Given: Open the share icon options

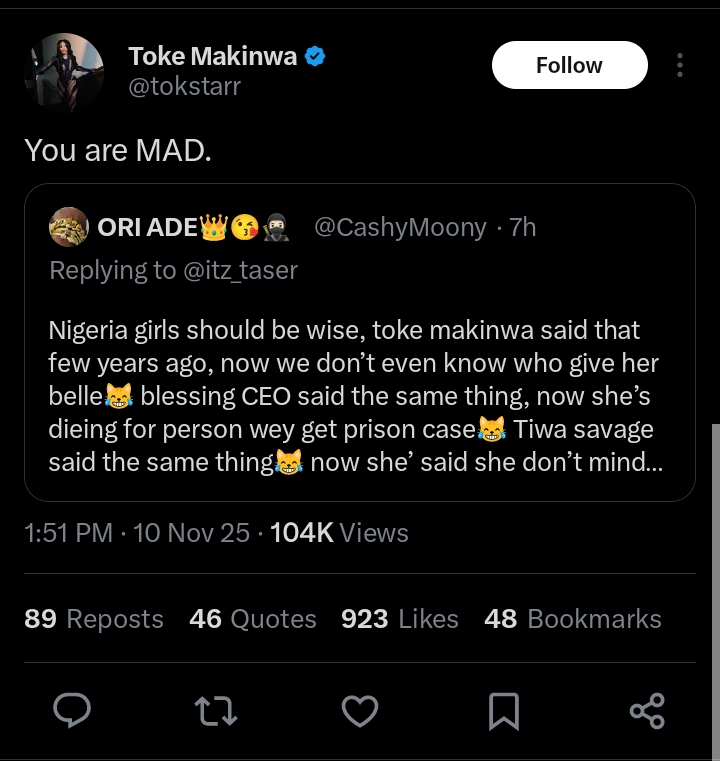Looking at the screenshot, I should tap(647, 711).
